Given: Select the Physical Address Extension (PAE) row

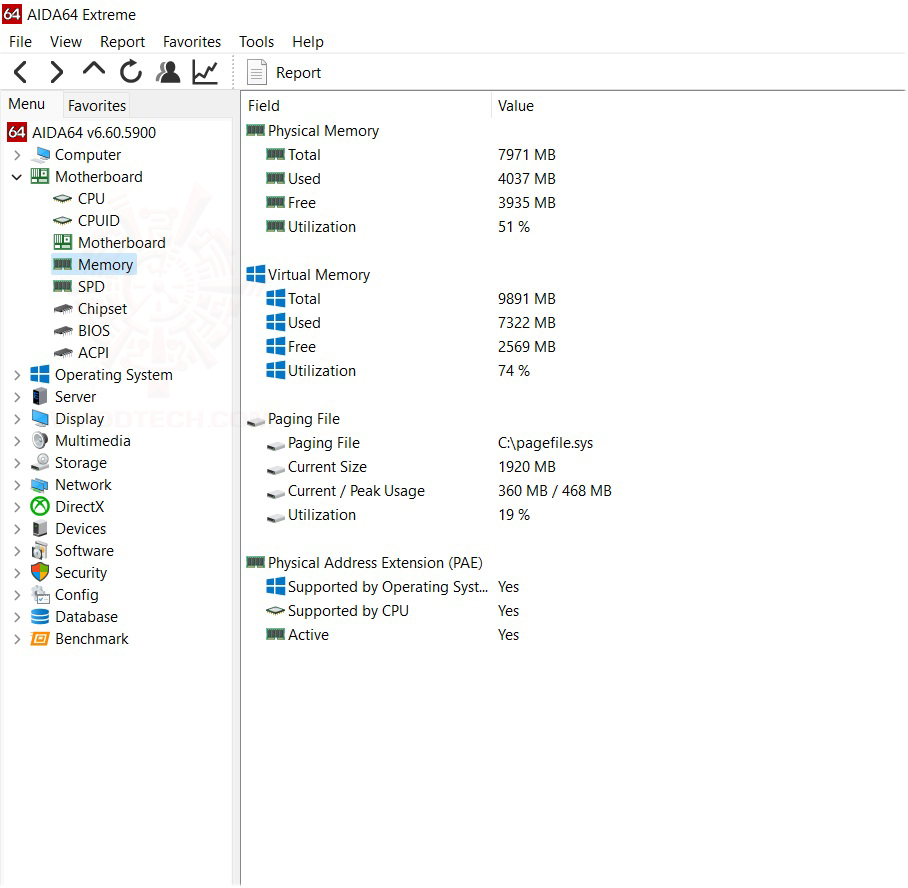Looking at the screenshot, I should click(x=375, y=563).
